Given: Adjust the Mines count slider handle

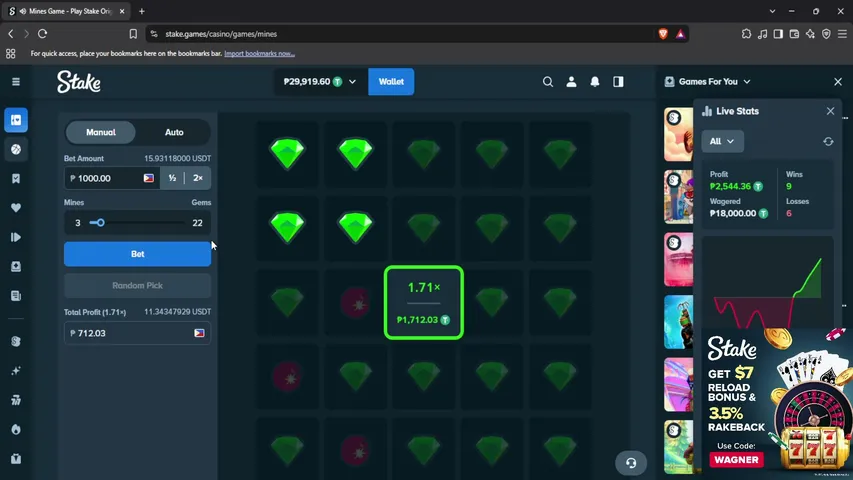Looking at the screenshot, I should 101,223.
